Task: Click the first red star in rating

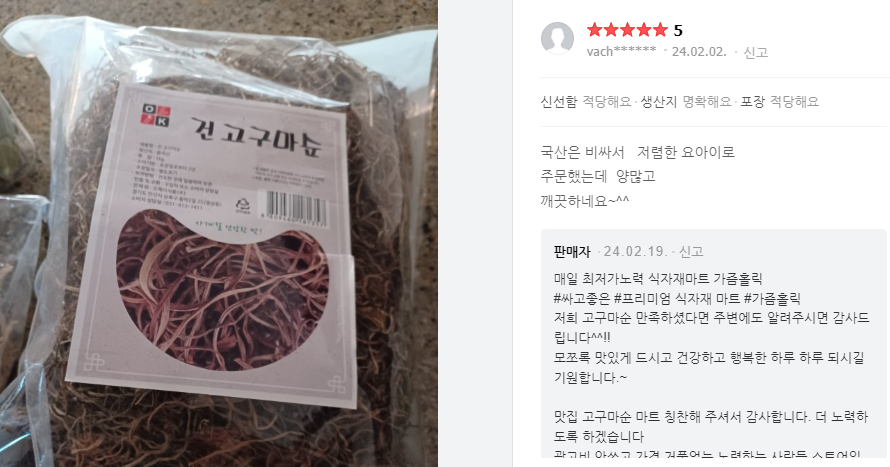Action: coord(594,30)
